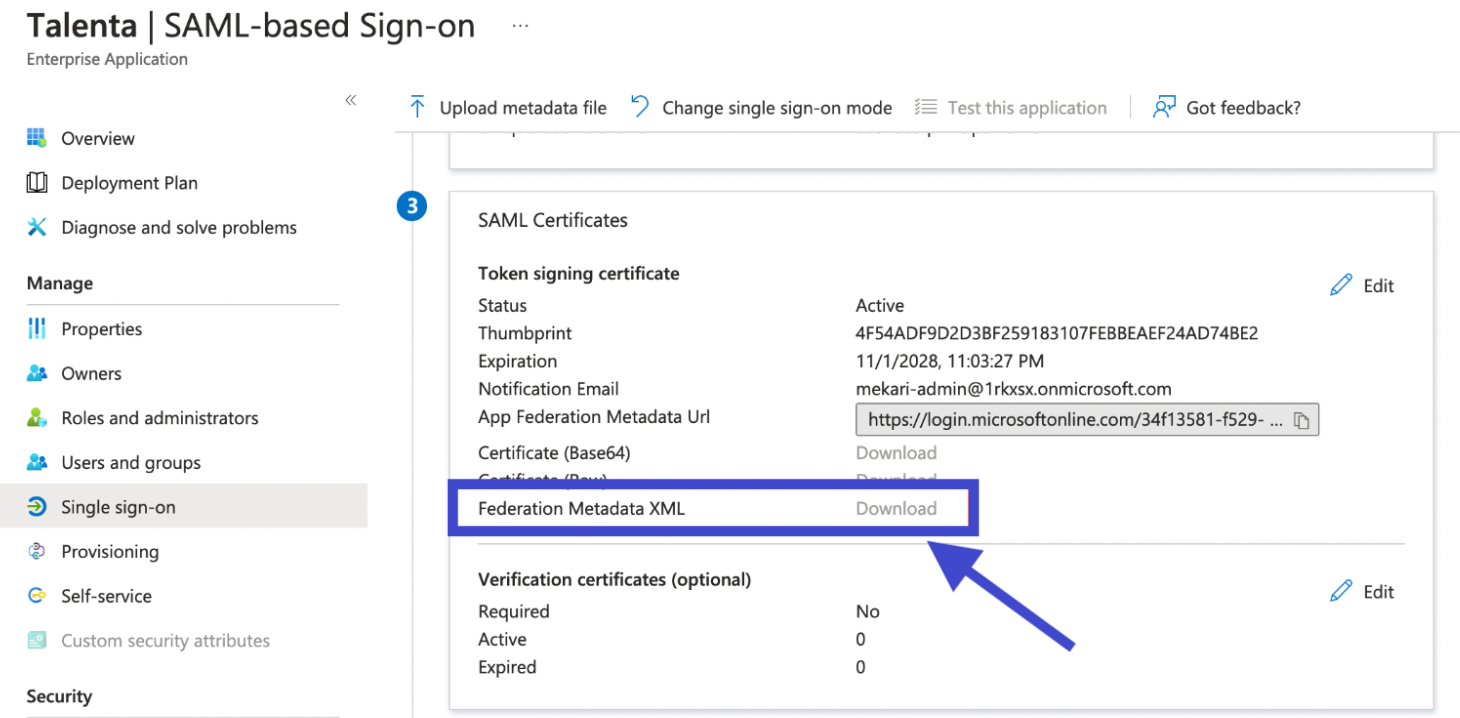Click the Users and groups icon
Viewport: 1460px width, 718px height.
click(x=37, y=462)
